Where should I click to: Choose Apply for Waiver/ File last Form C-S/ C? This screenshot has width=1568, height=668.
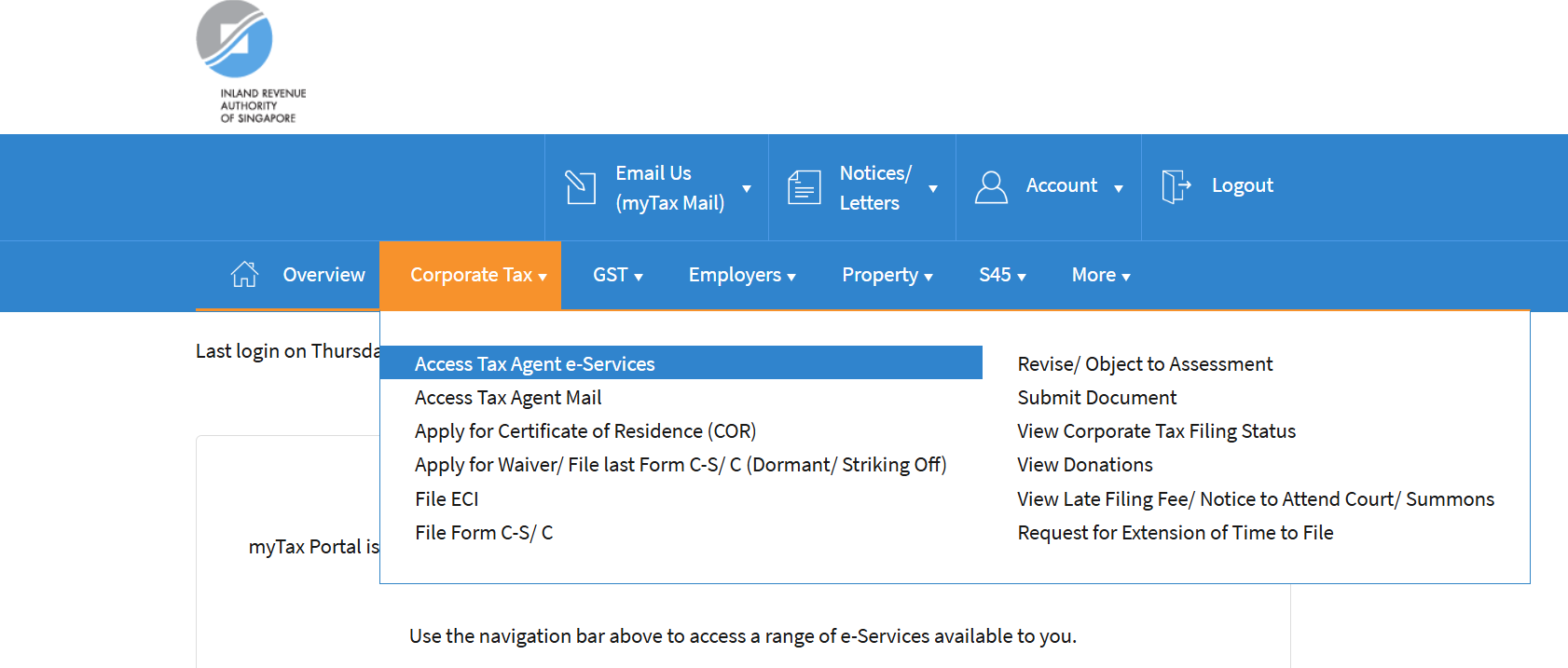pyautogui.click(x=681, y=465)
